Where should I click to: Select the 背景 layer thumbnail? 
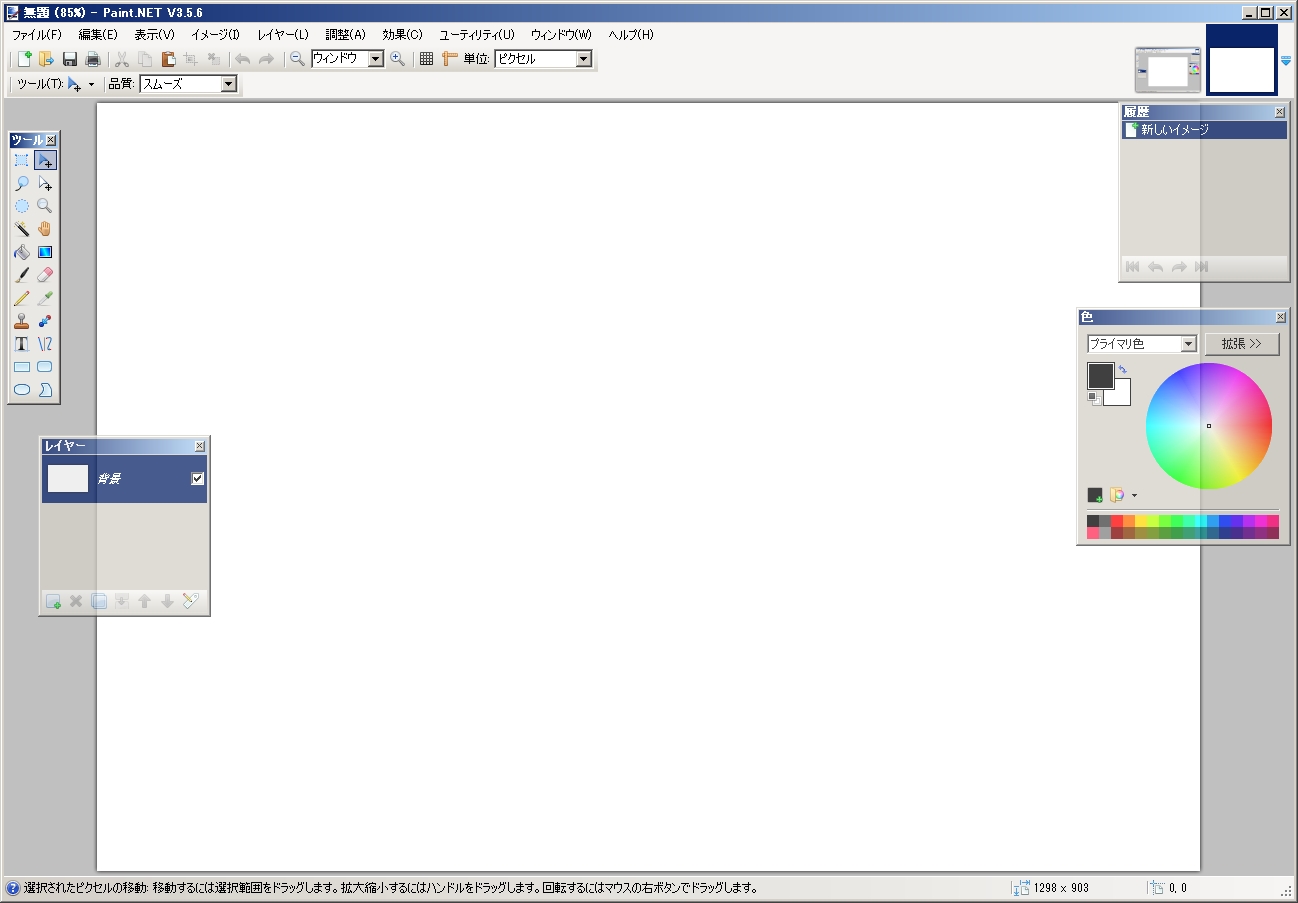pos(68,479)
